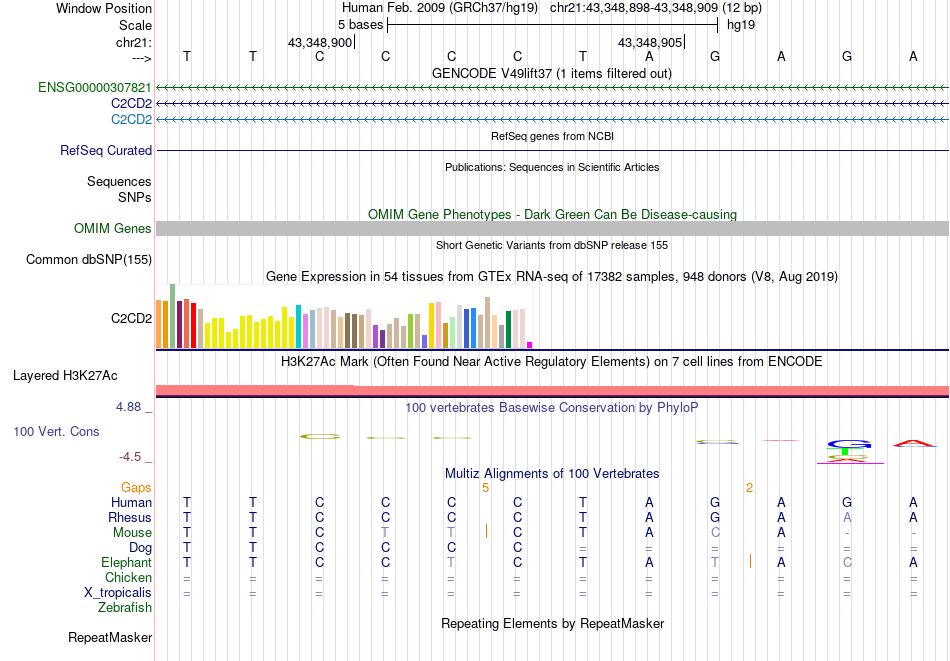
Task: Click Publications: Sequences in Scientific Articles title
Action: point(552,167)
